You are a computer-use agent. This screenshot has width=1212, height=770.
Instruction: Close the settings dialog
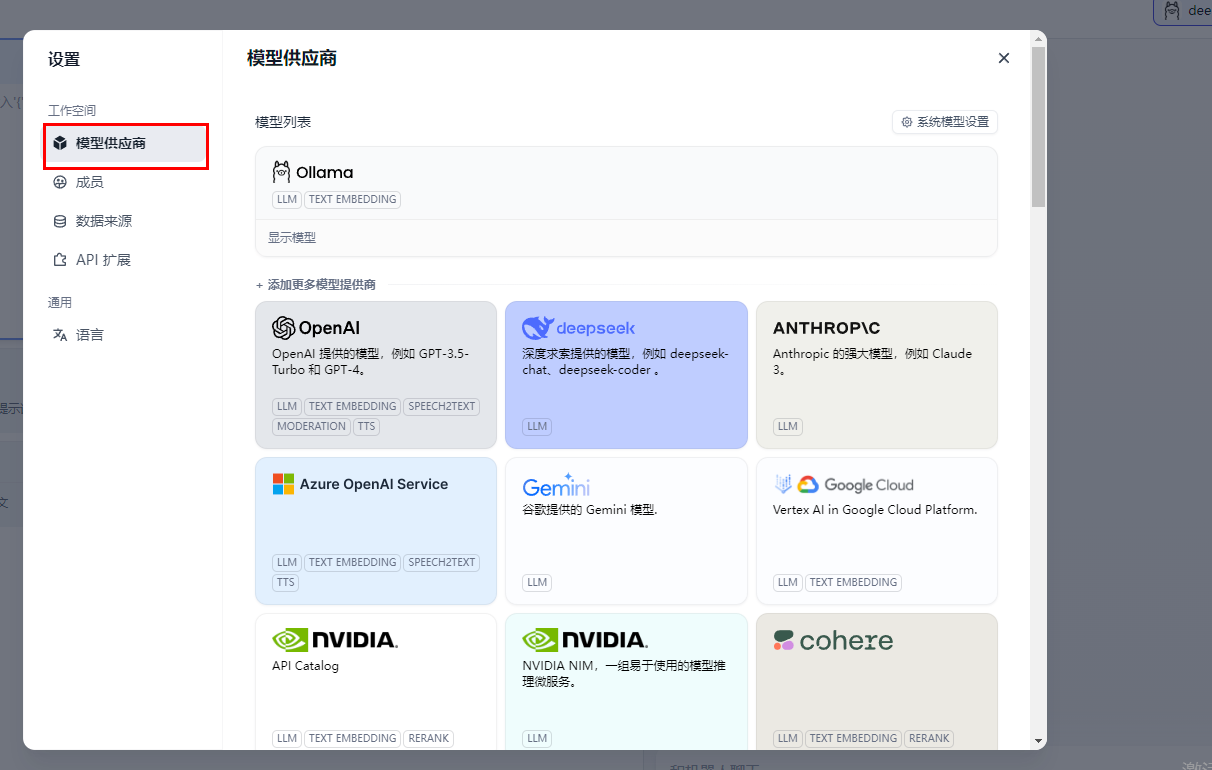[x=1004, y=58]
